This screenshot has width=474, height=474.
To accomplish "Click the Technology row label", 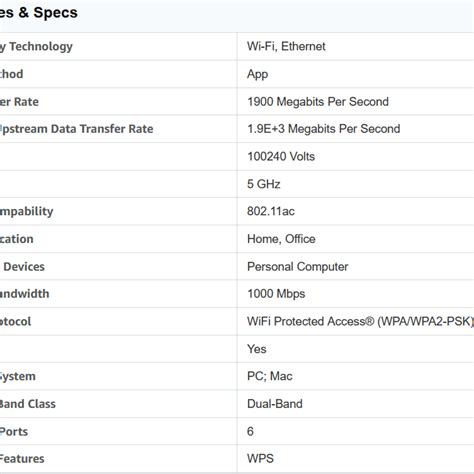I will tap(36, 47).
